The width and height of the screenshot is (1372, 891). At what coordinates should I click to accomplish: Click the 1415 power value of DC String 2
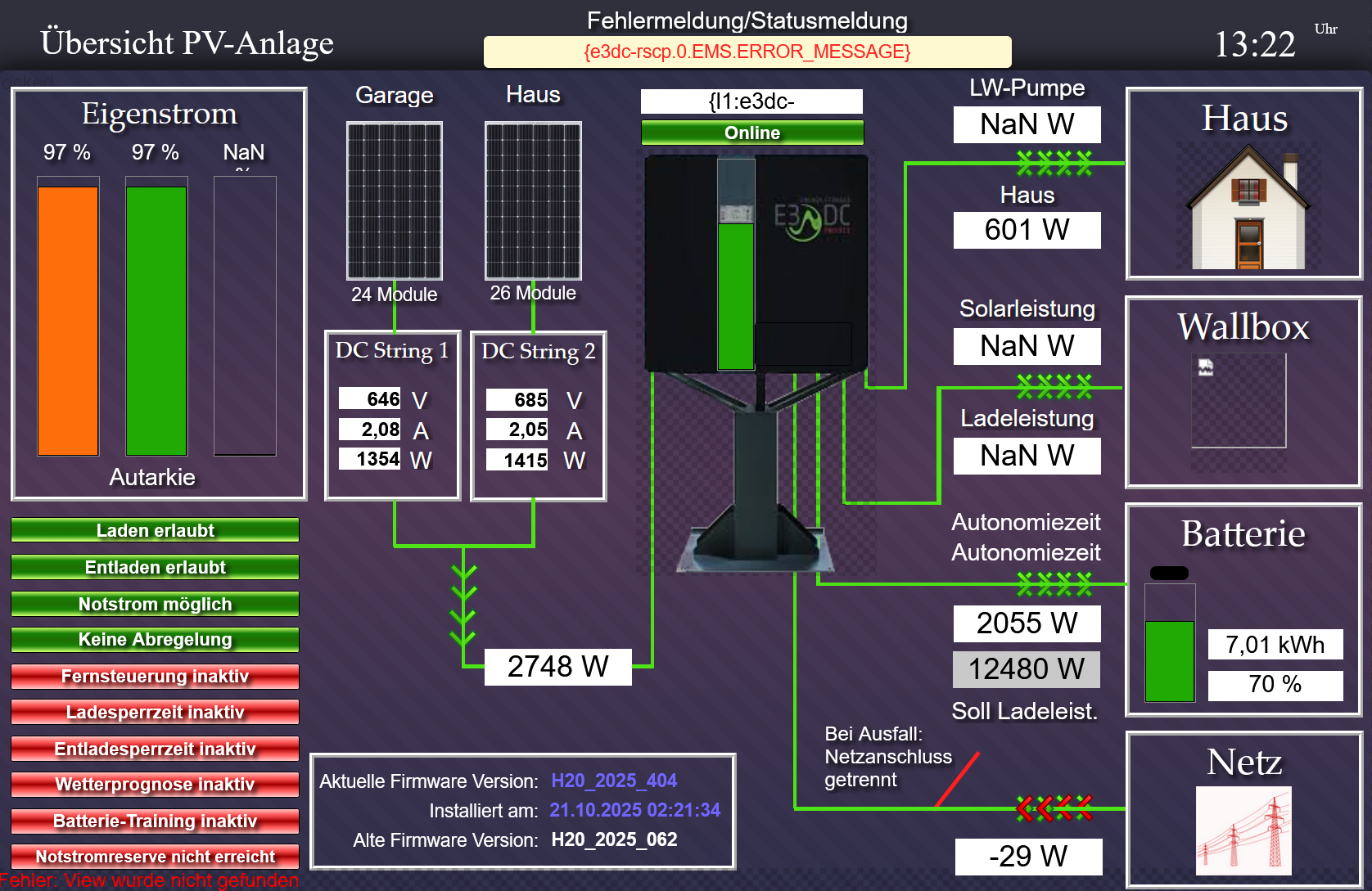(517, 460)
